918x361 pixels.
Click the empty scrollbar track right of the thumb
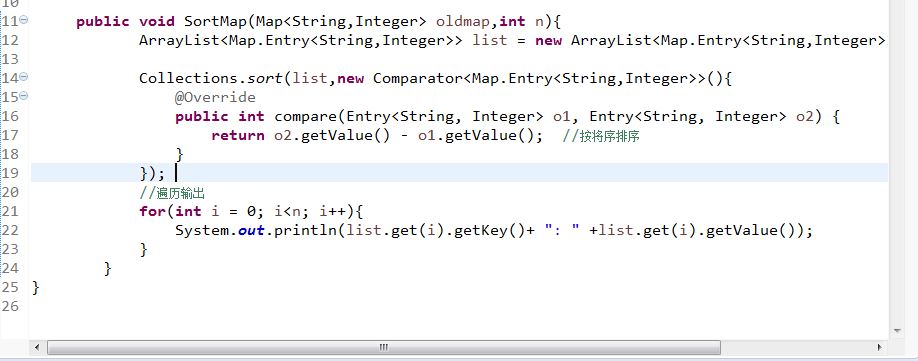pos(796,347)
